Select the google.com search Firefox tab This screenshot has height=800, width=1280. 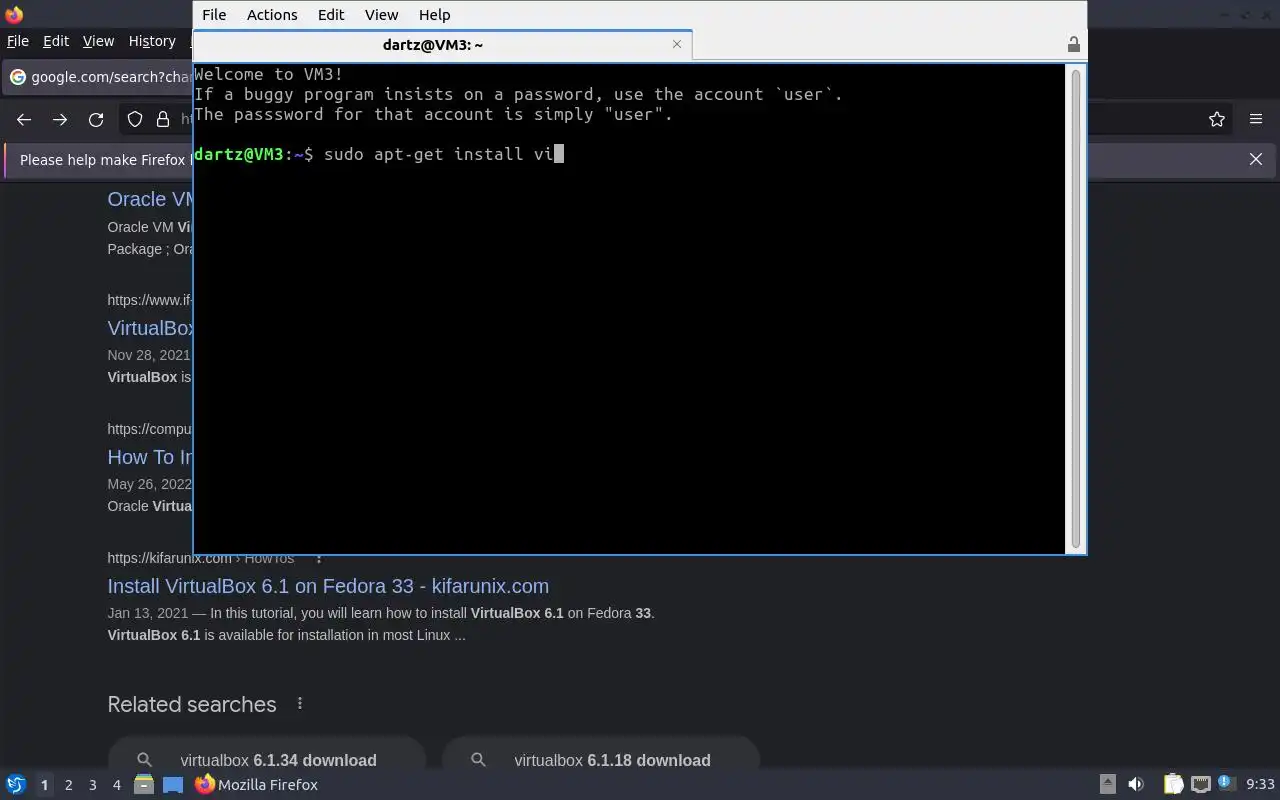point(98,77)
